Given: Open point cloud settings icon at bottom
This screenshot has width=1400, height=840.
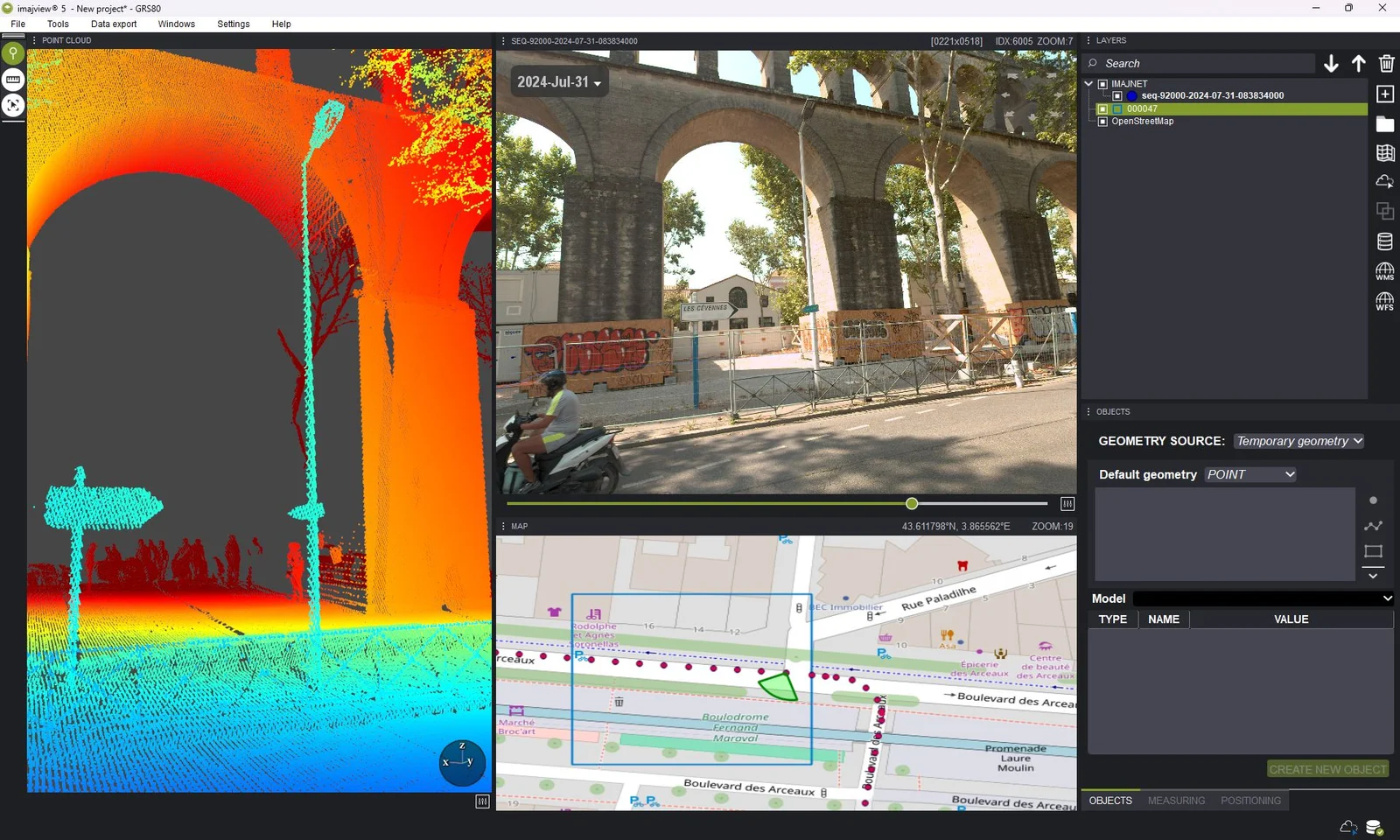Looking at the screenshot, I should coord(482,801).
